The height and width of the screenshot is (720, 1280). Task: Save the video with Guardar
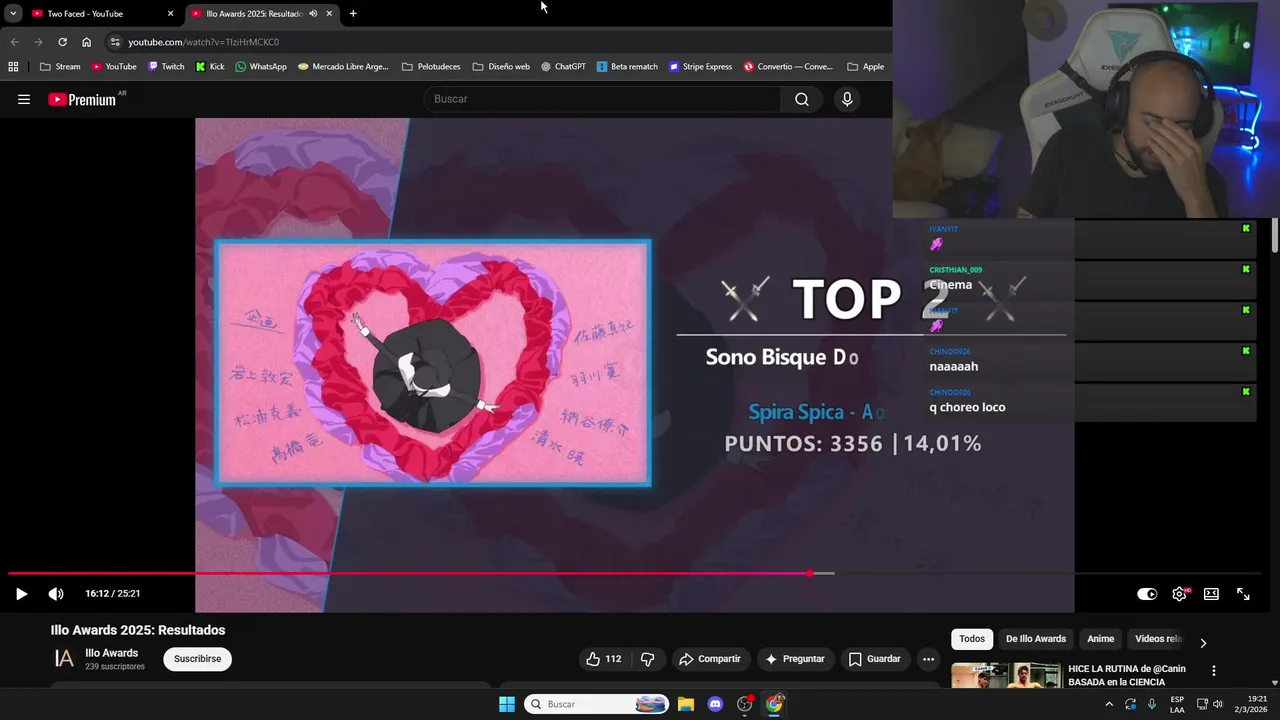coord(875,659)
